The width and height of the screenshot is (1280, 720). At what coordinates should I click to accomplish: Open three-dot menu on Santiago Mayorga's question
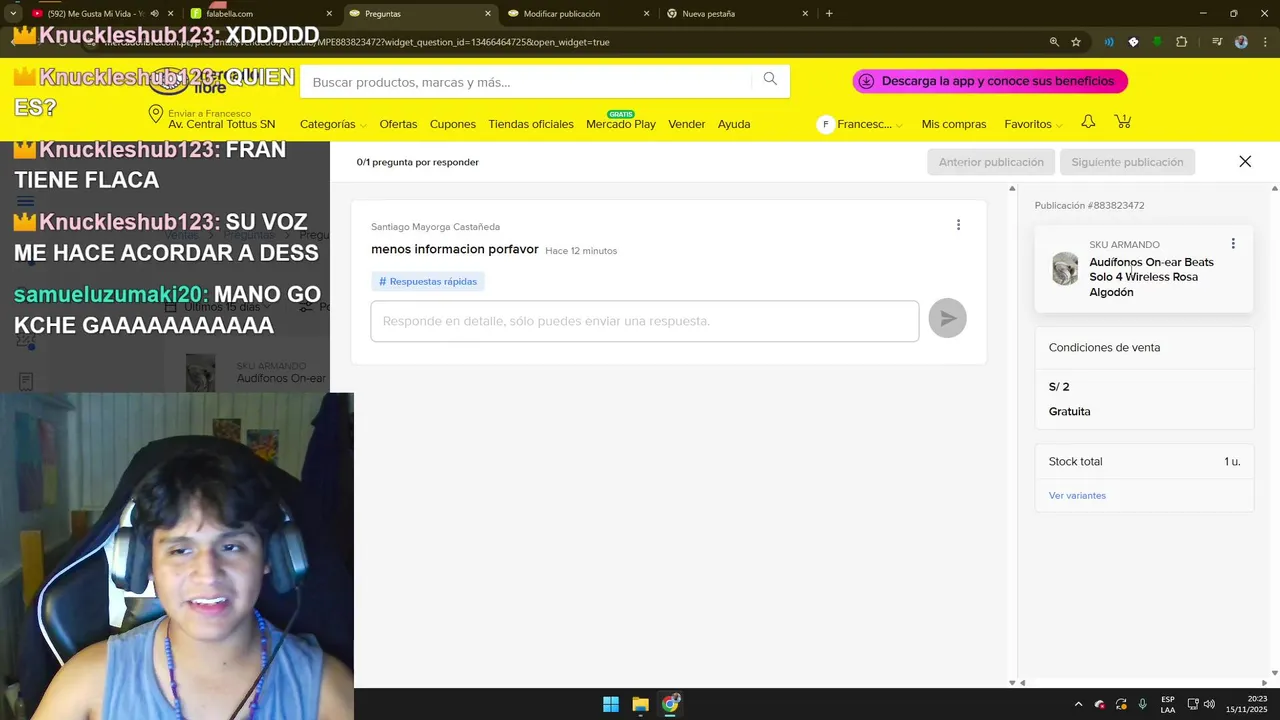[958, 225]
